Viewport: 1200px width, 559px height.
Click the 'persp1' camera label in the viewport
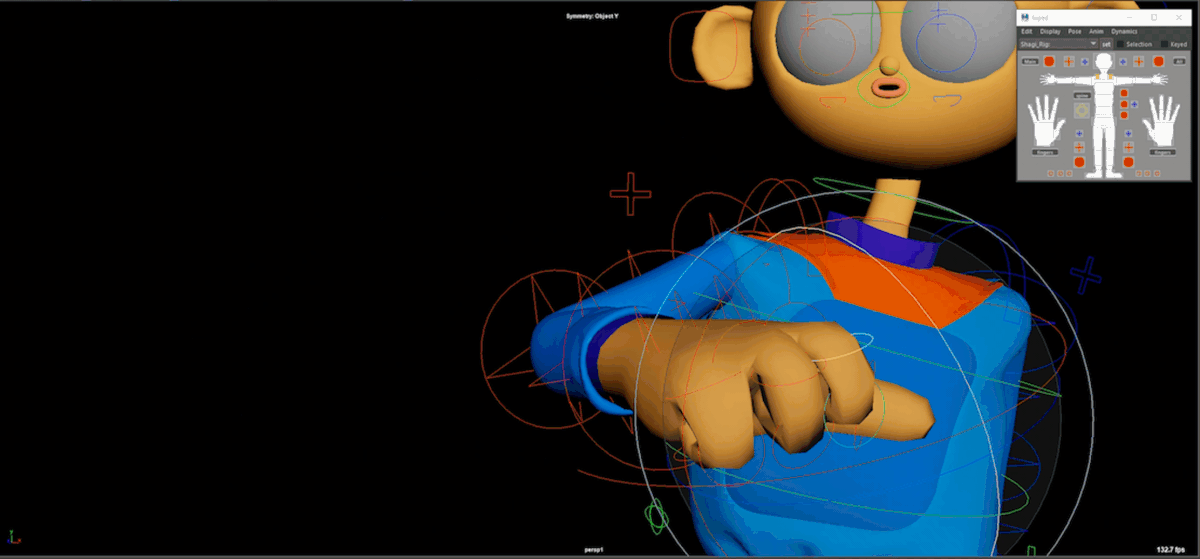tap(596, 549)
